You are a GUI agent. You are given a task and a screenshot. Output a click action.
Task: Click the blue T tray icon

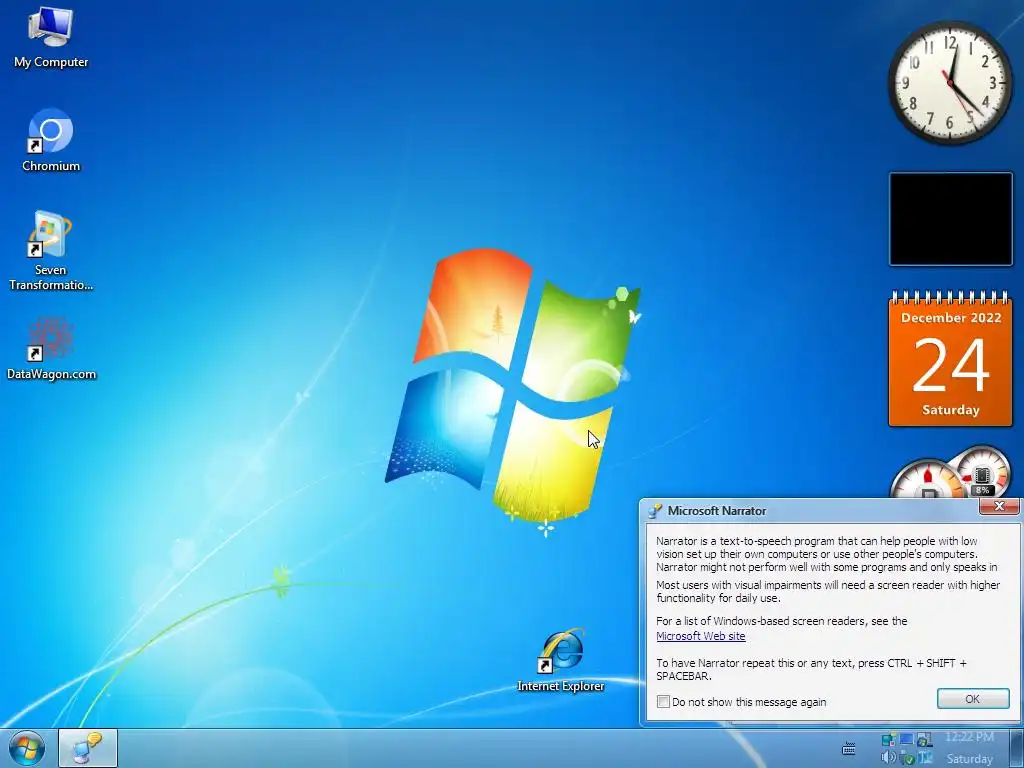pos(925,758)
